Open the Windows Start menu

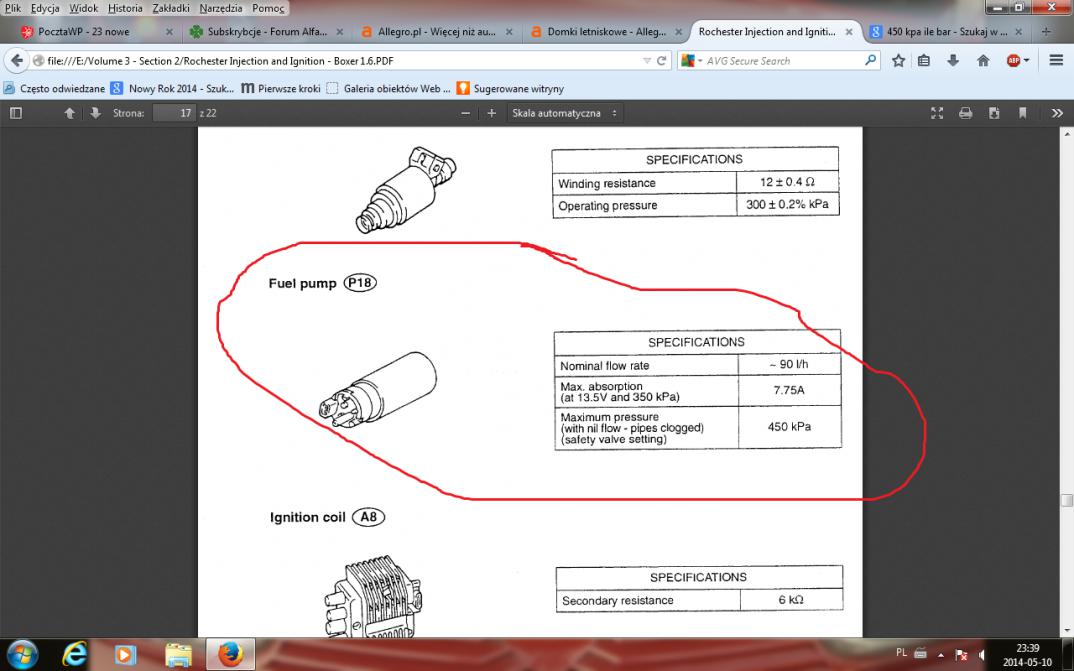click(x=23, y=655)
